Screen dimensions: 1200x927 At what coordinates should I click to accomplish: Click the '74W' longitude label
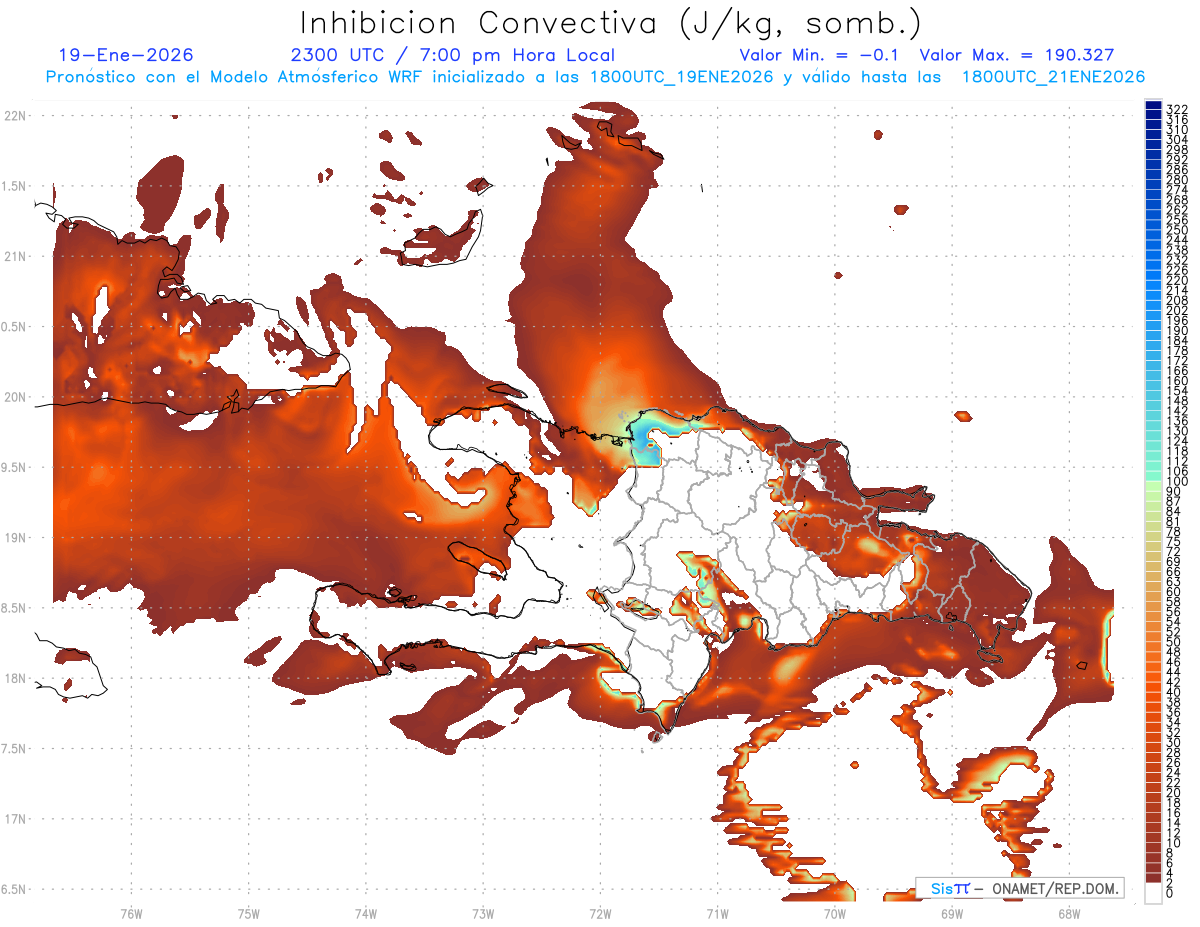365,913
